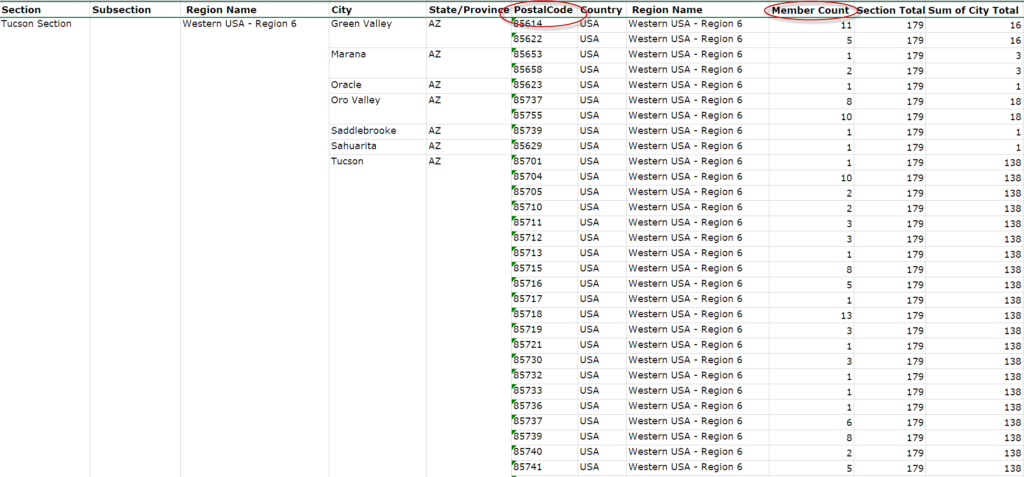Image resolution: width=1024 pixels, height=477 pixels.
Task: Select Western USA - Region 6 in 85730 row
Action: pyautogui.click(x=685, y=360)
